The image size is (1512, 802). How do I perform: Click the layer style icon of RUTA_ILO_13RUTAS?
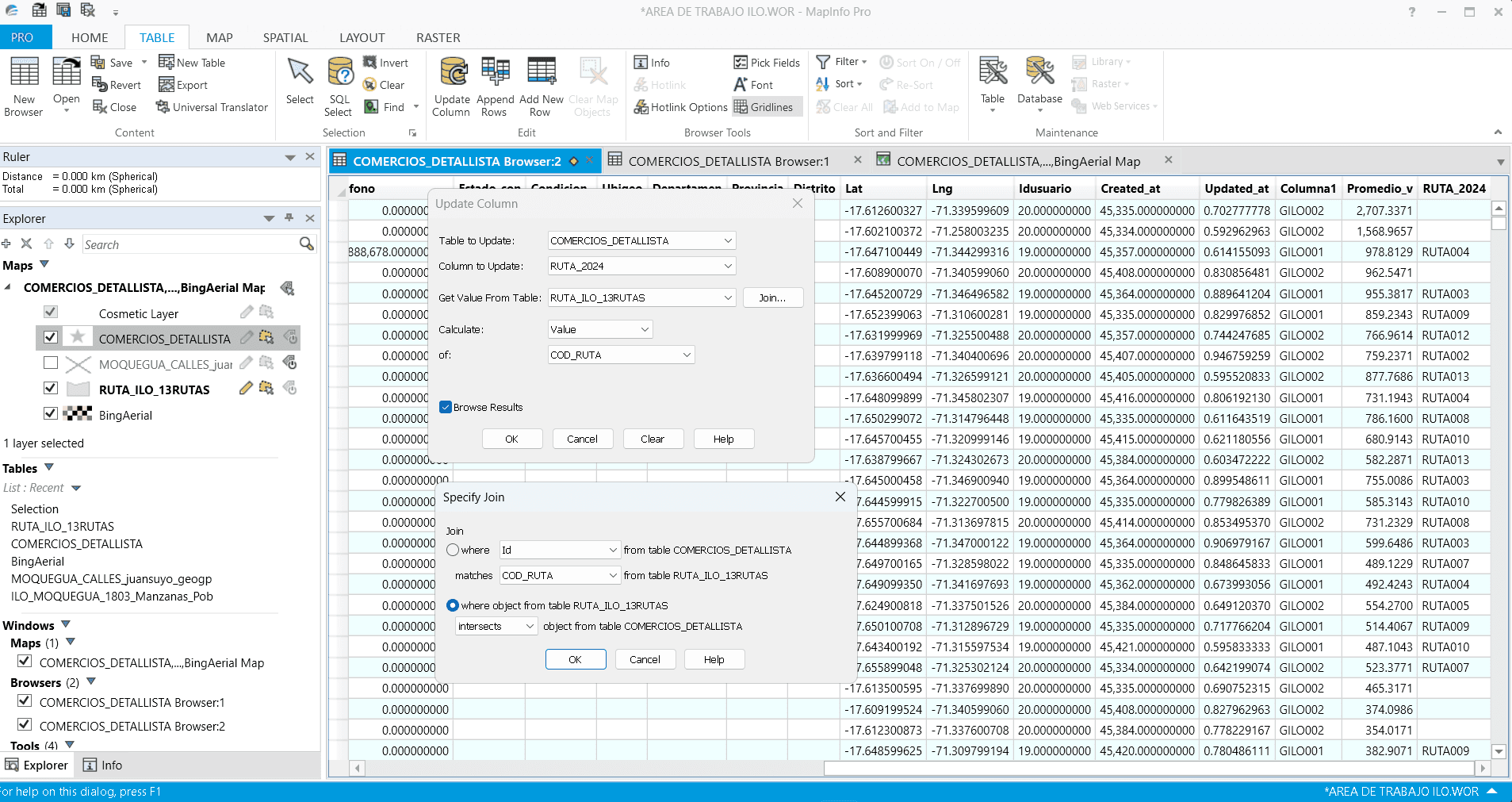(78, 389)
